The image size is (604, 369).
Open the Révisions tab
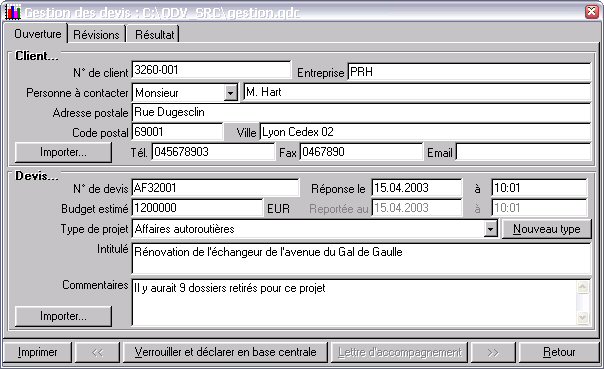pos(96,35)
